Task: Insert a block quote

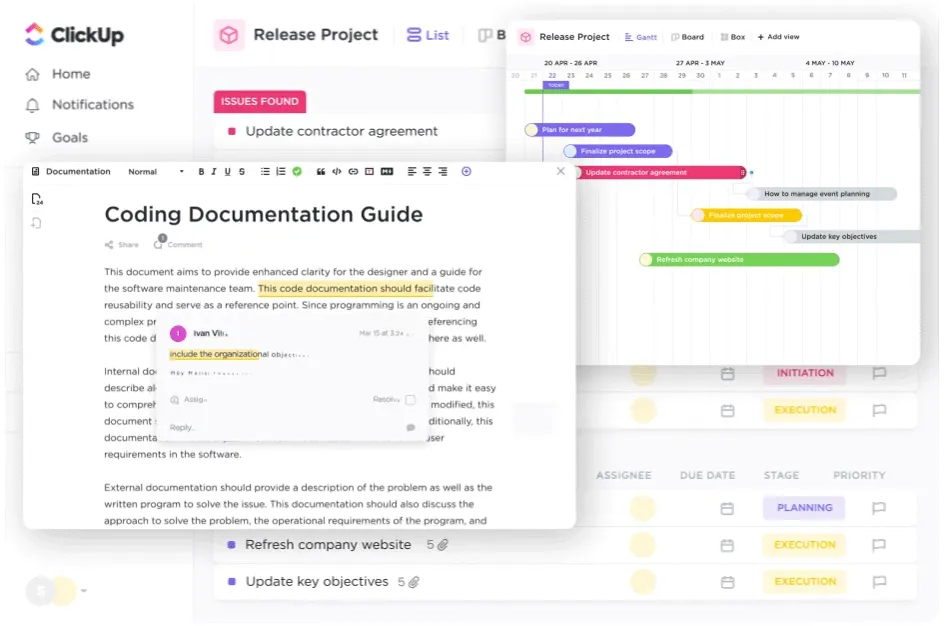Action: coord(321,172)
